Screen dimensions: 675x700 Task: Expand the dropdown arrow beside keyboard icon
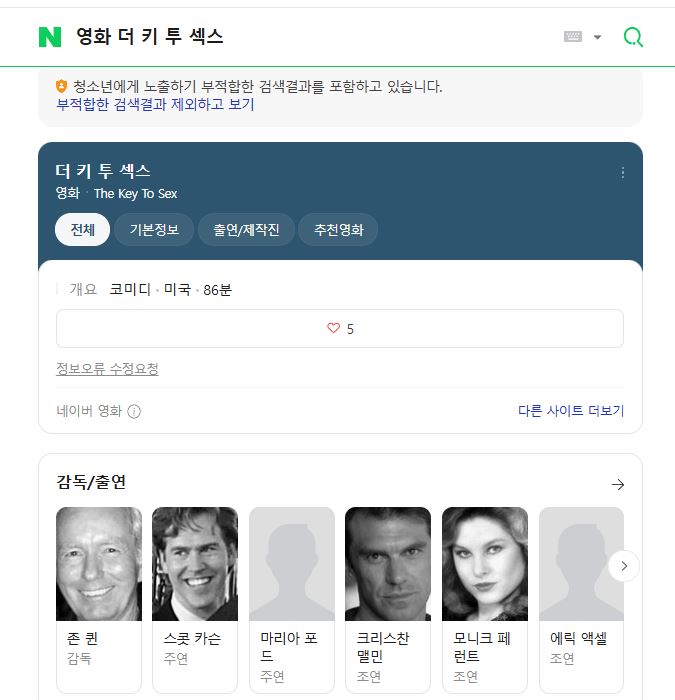[597, 37]
